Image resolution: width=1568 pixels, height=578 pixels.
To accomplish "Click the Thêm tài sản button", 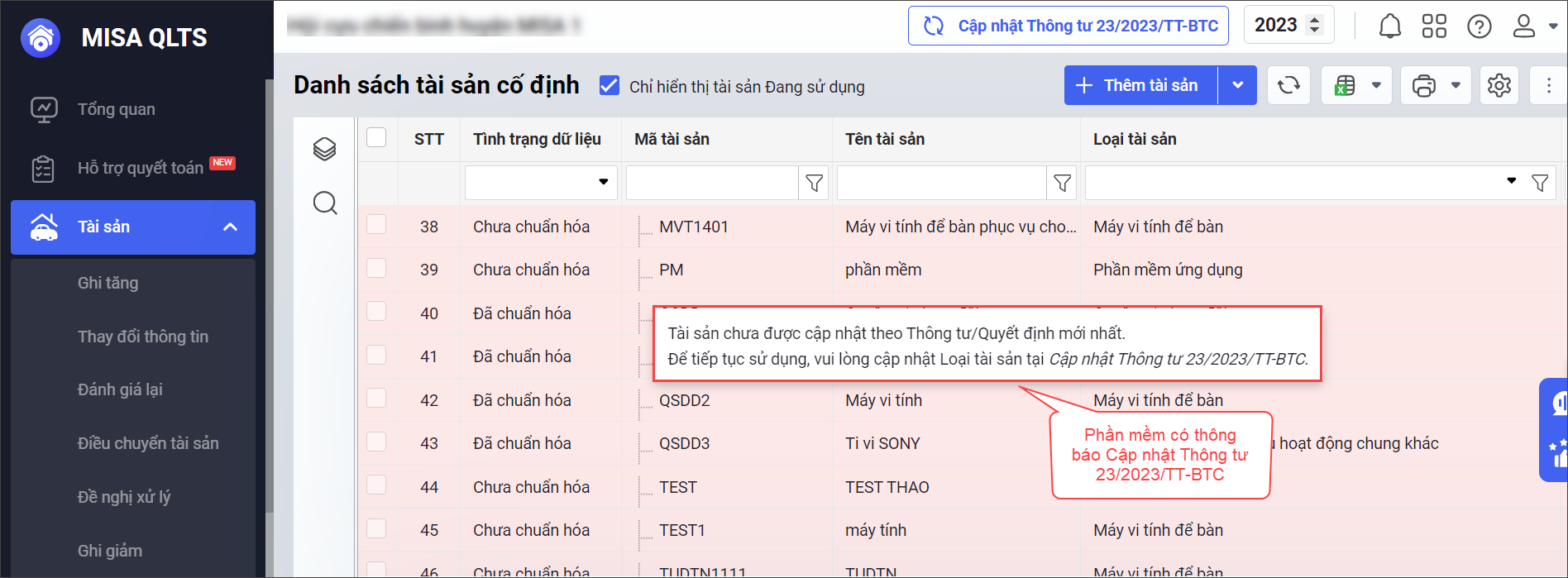I will click(x=1140, y=85).
